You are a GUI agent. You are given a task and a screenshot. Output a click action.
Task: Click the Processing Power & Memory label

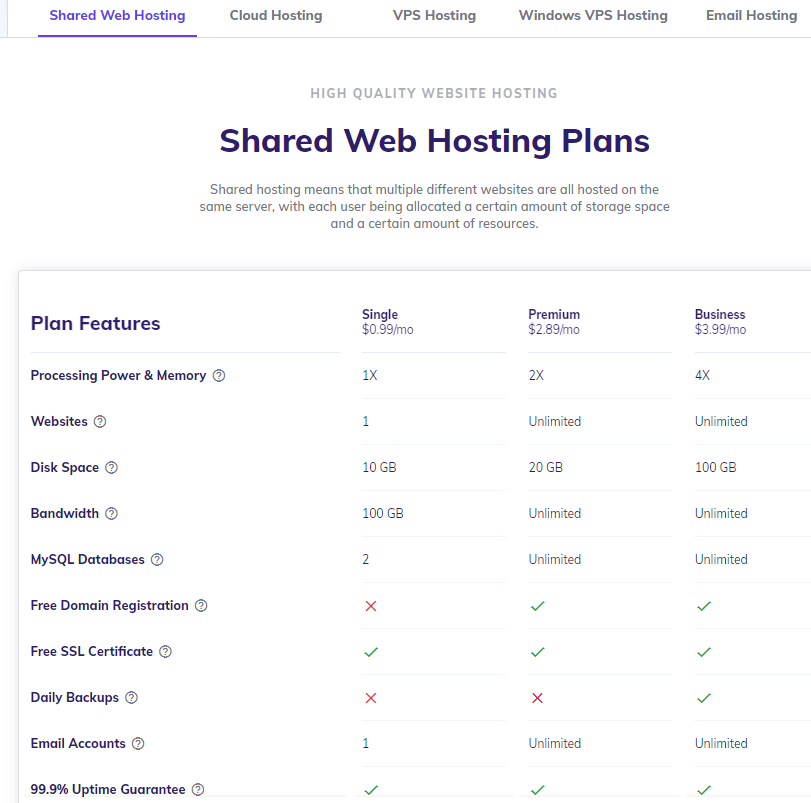pyautogui.click(x=118, y=375)
